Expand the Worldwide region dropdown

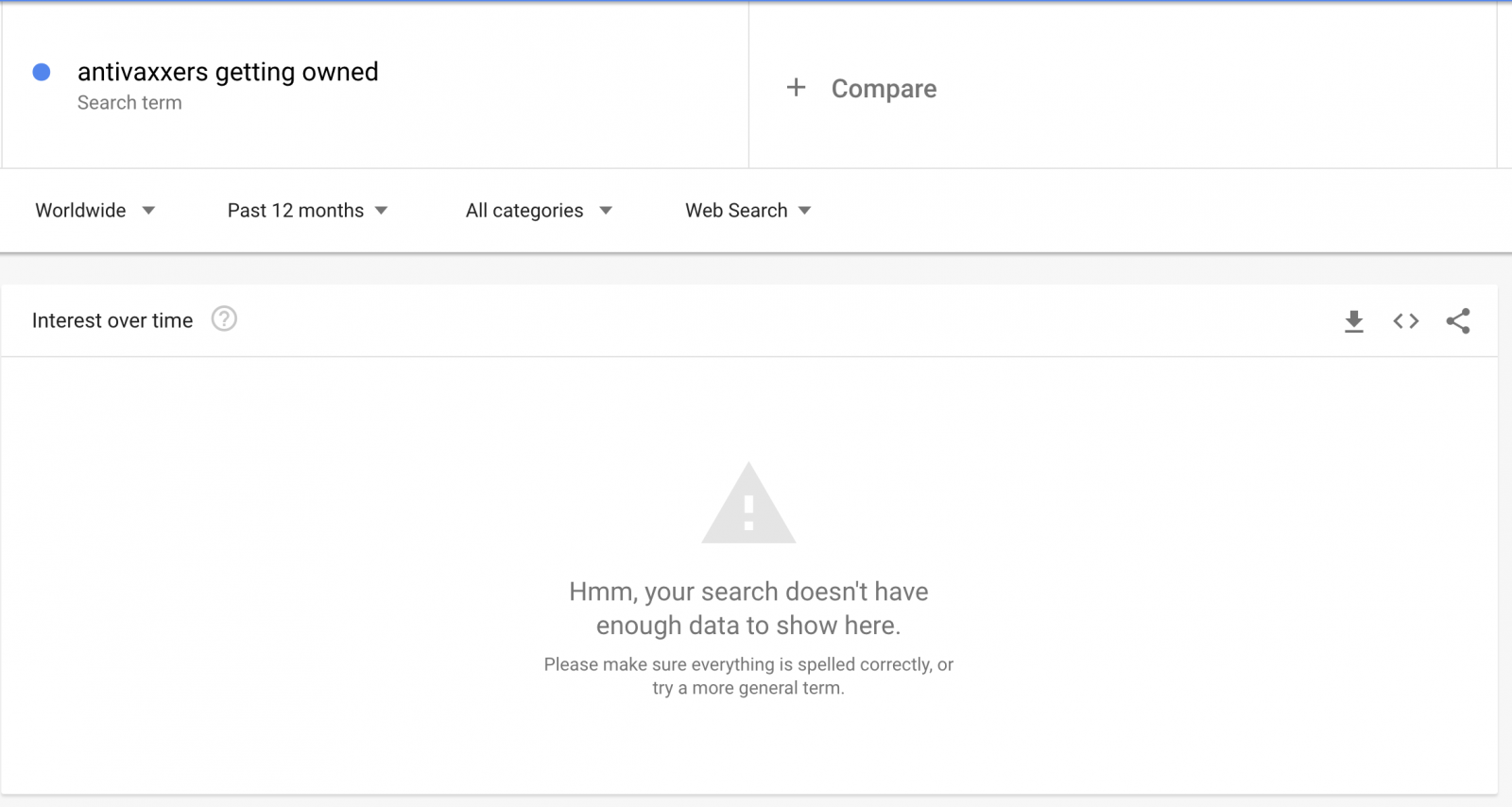(x=94, y=211)
